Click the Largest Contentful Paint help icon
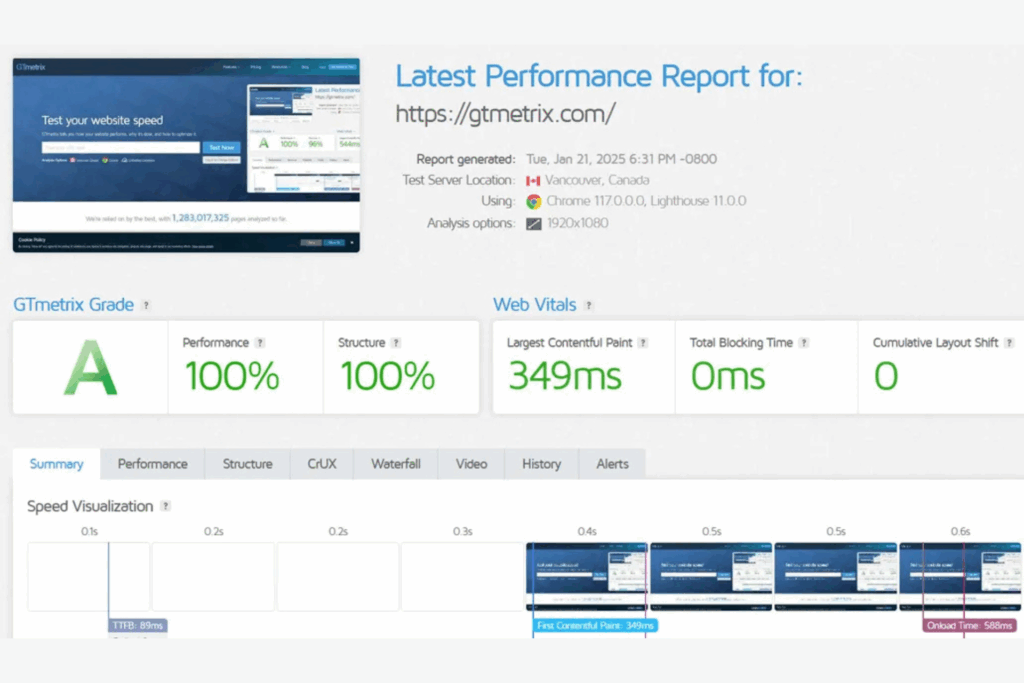Viewport: 1024px width, 683px height. [x=643, y=343]
